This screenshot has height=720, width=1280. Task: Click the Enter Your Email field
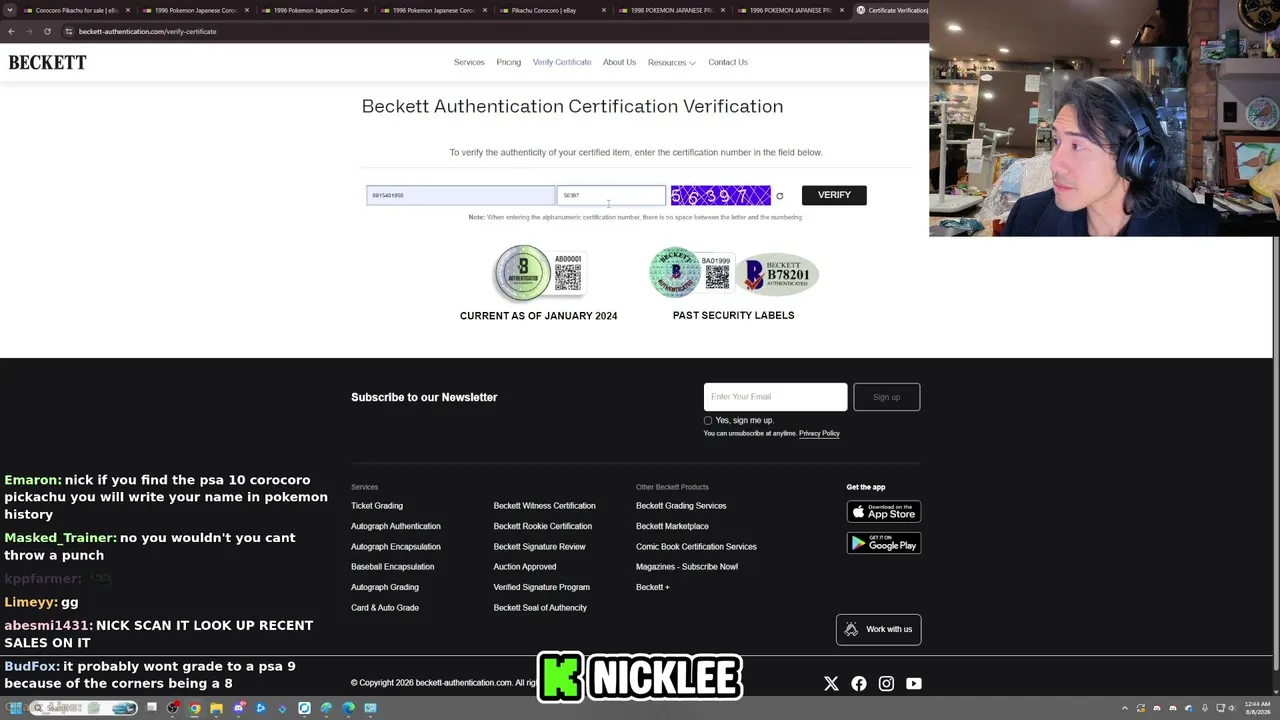point(775,397)
